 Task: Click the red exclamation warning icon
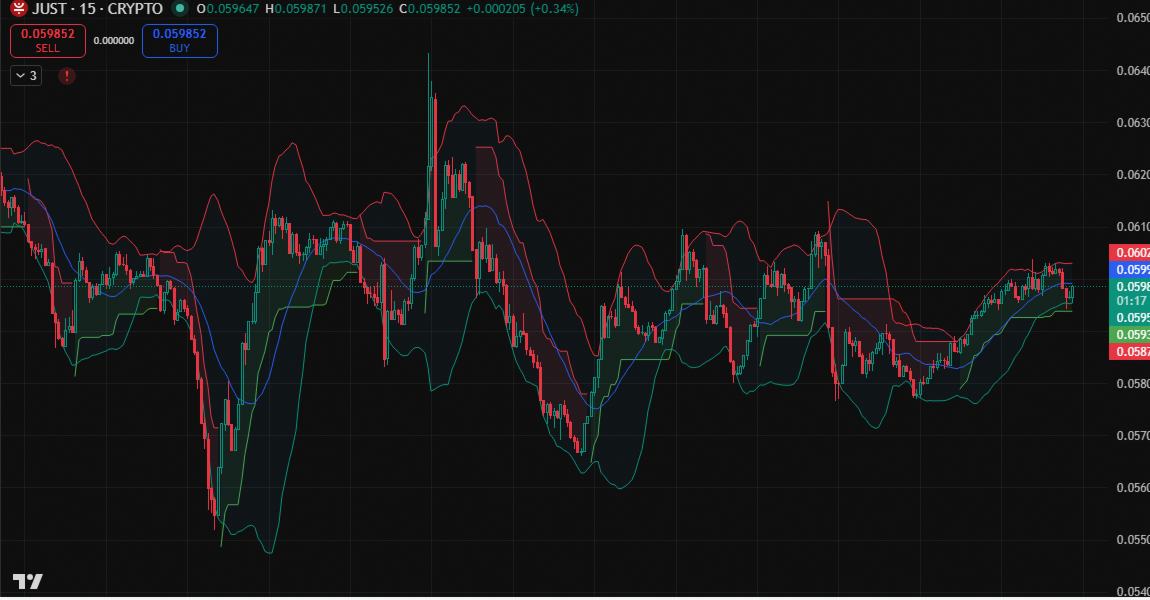[67, 76]
